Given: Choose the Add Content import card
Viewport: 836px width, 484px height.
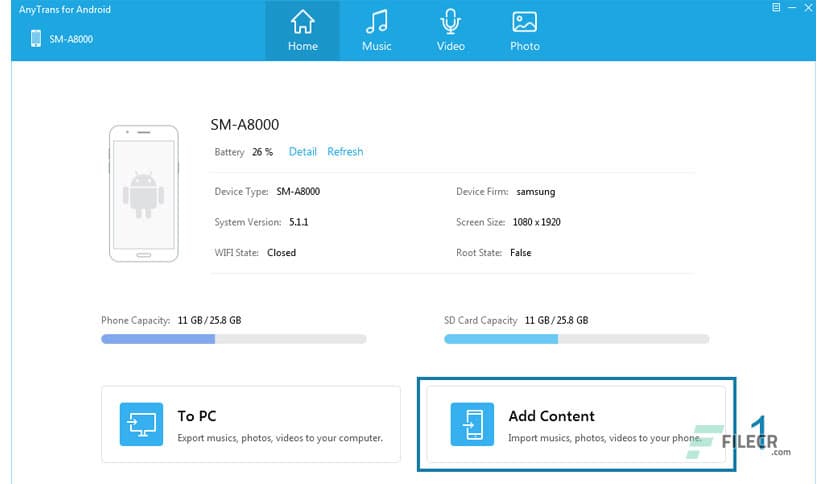Looking at the screenshot, I should [576, 424].
